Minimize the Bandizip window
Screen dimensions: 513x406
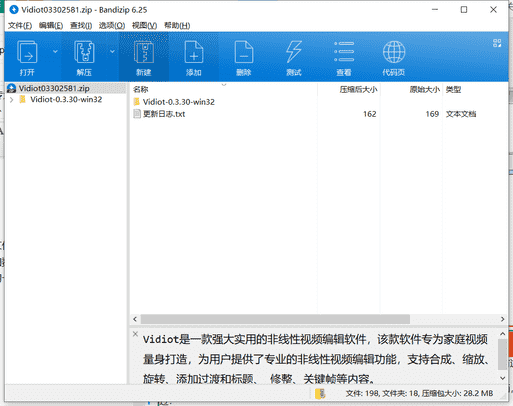(435, 10)
